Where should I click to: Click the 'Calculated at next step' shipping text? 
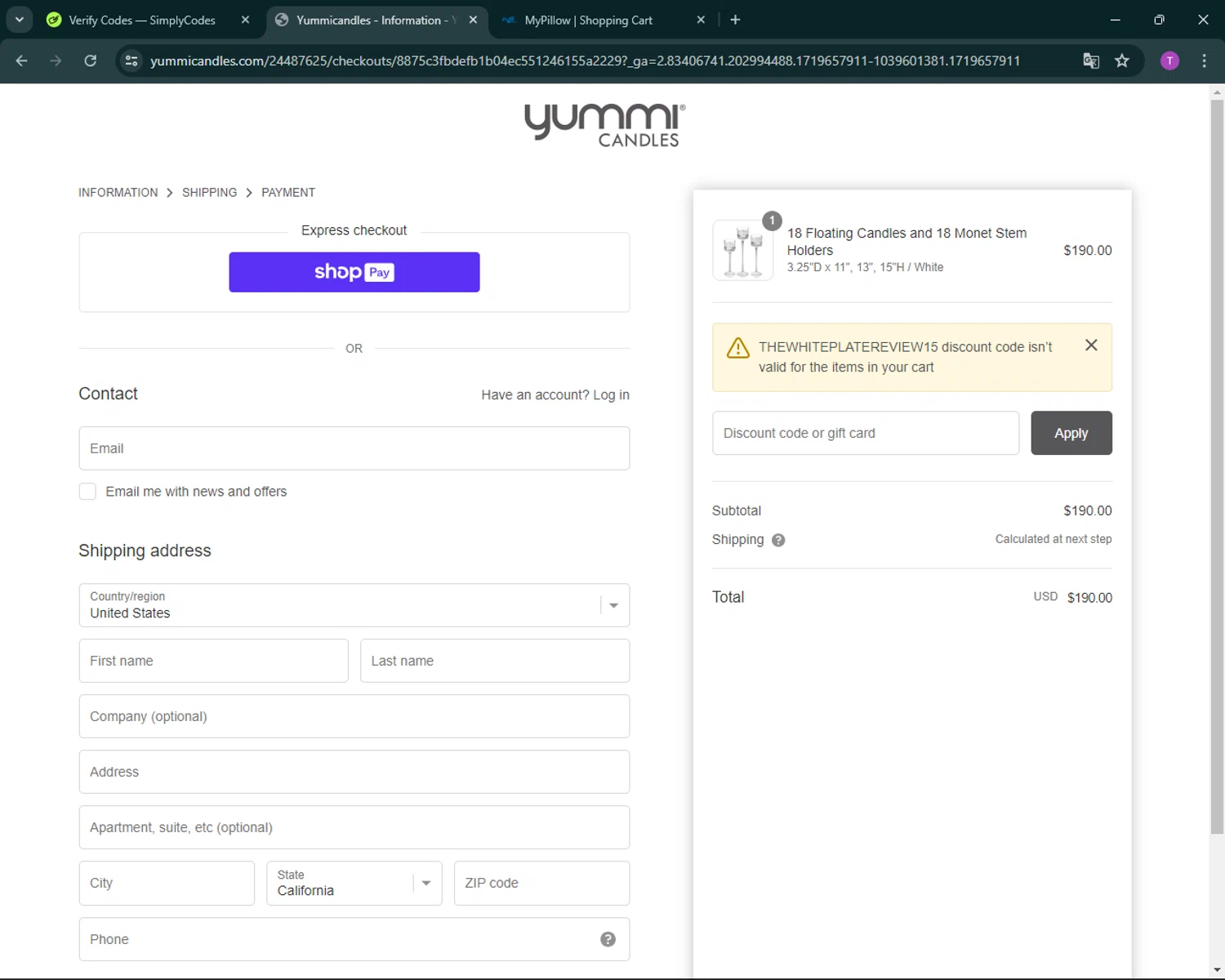tap(1053, 539)
